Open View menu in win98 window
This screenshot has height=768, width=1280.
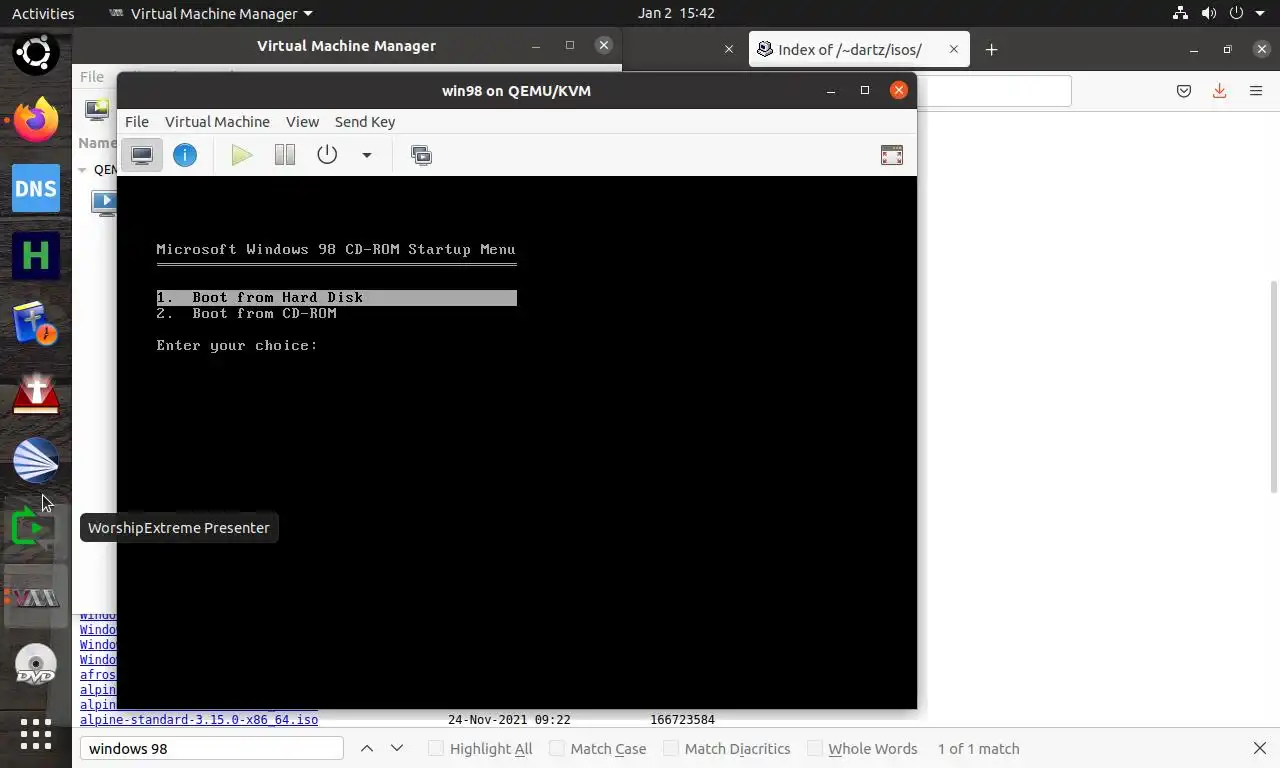(302, 121)
